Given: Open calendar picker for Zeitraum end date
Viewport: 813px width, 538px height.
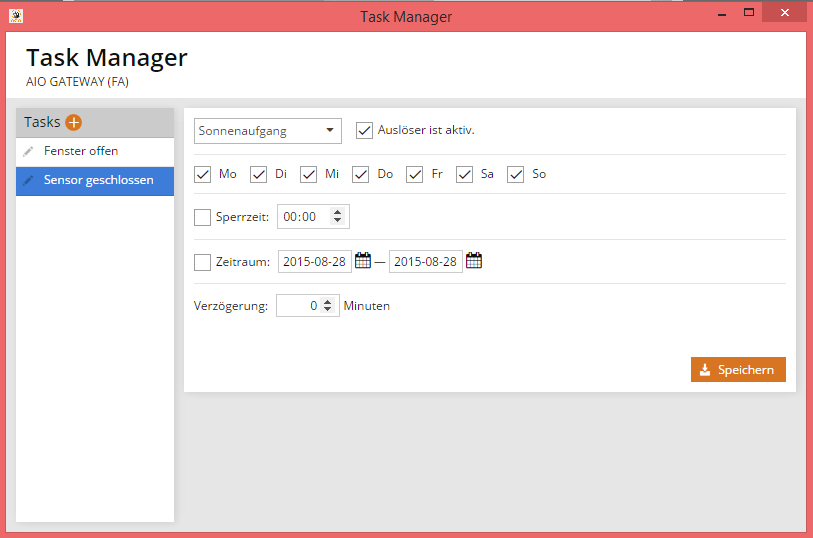Looking at the screenshot, I should tap(474, 261).
